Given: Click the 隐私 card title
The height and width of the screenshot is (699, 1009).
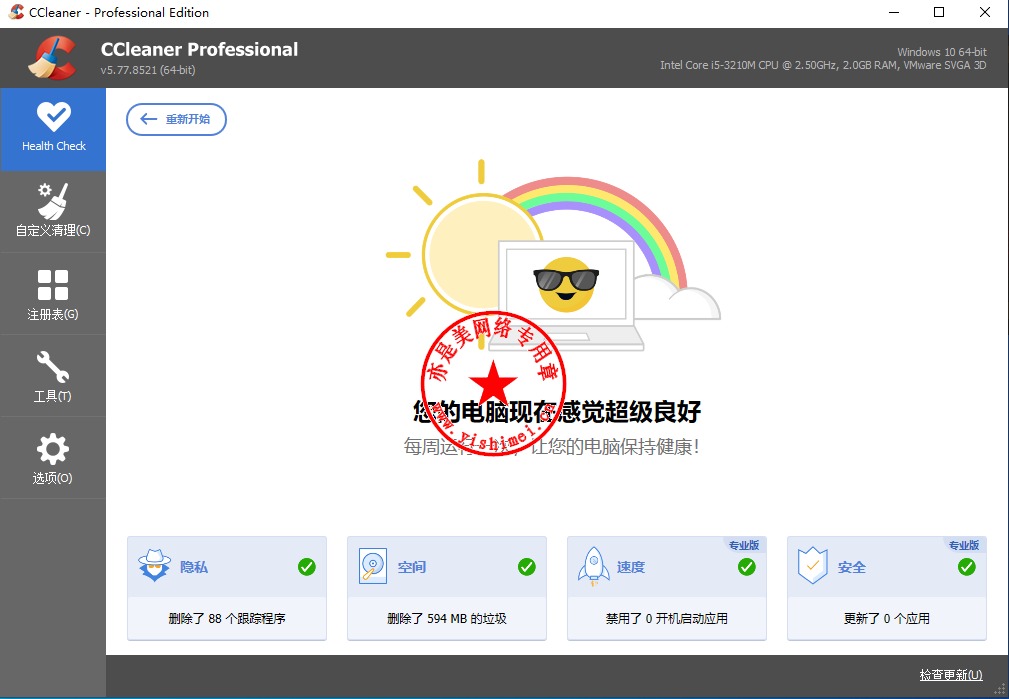Looking at the screenshot, I should (194, 567).
